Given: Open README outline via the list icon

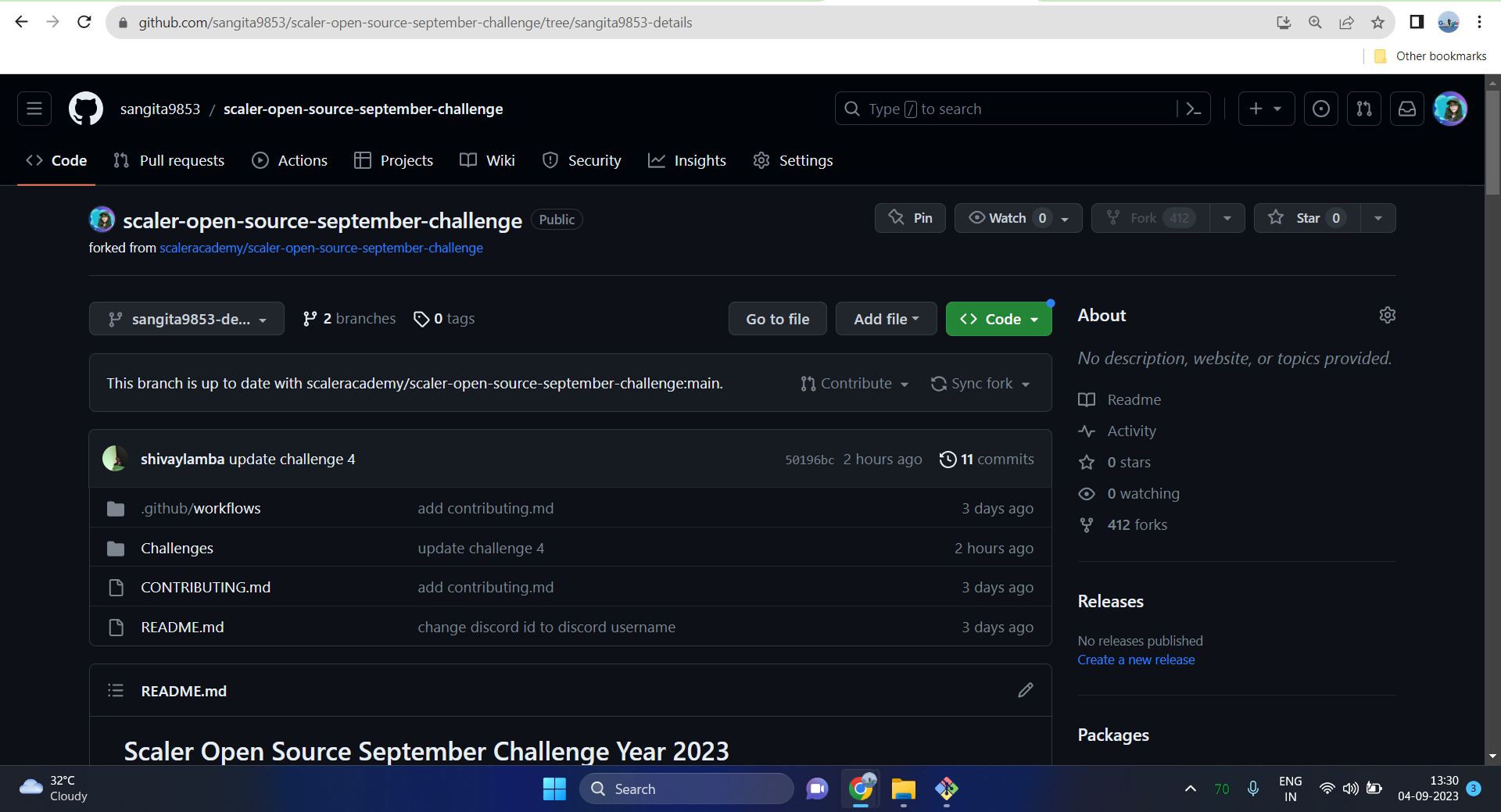Looking at the screenshot, I should (x=116, y=690).
